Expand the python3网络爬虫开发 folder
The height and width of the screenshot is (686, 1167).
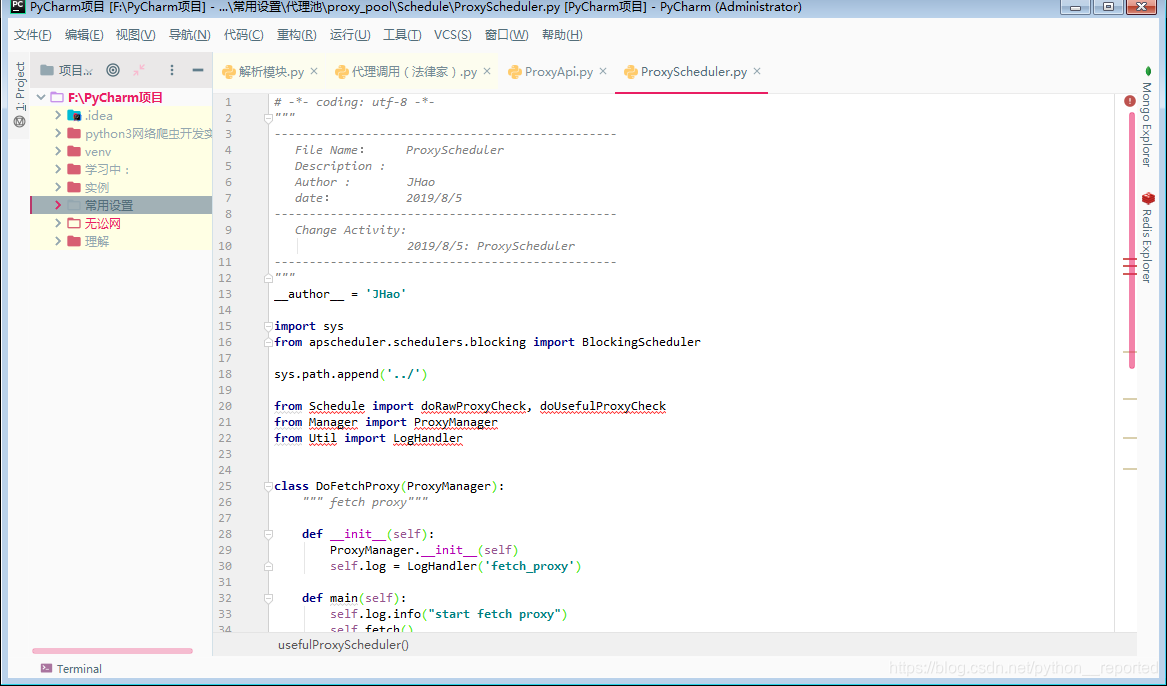pos(58,133)
